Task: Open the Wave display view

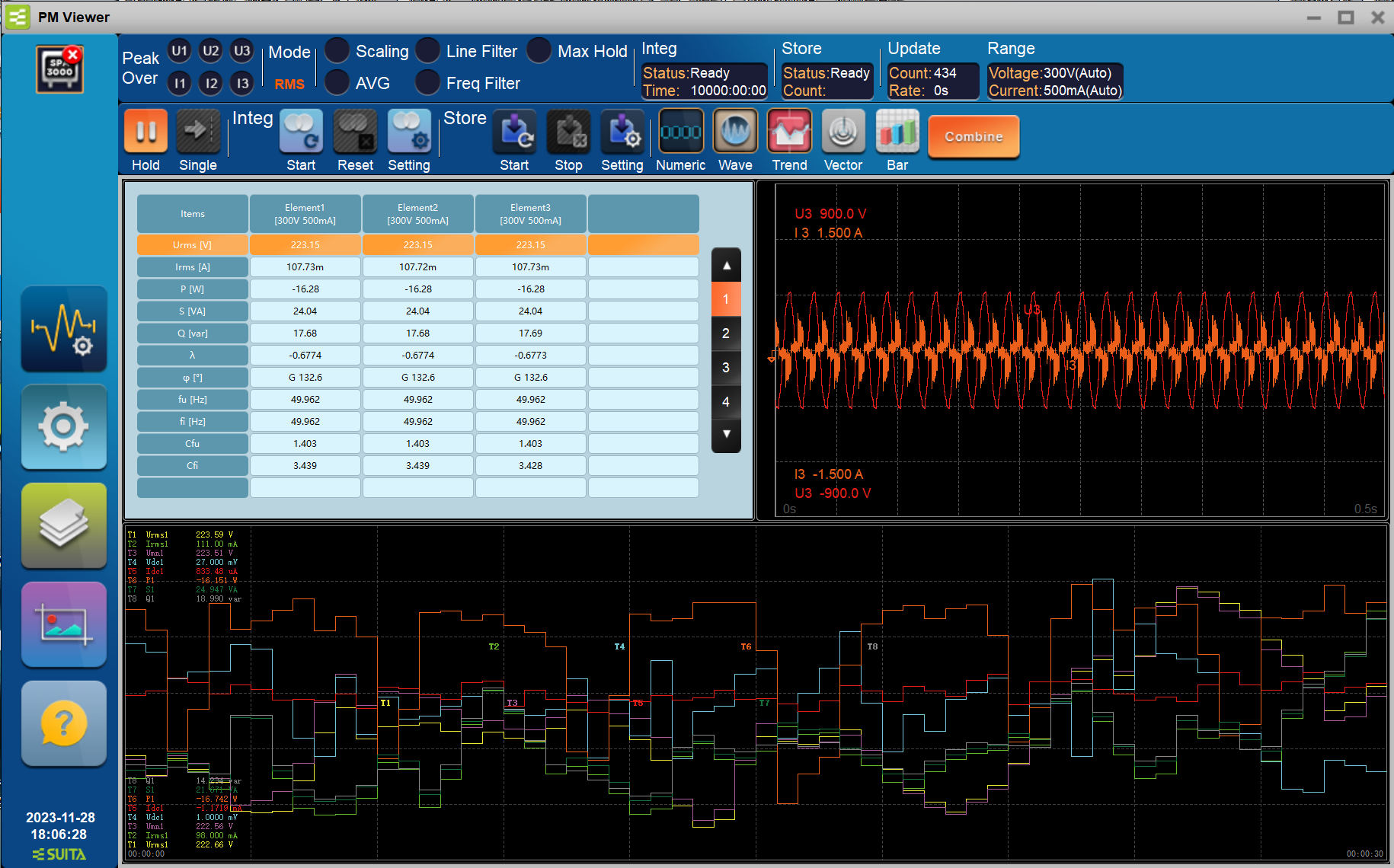Action: (x=735, y=132)
